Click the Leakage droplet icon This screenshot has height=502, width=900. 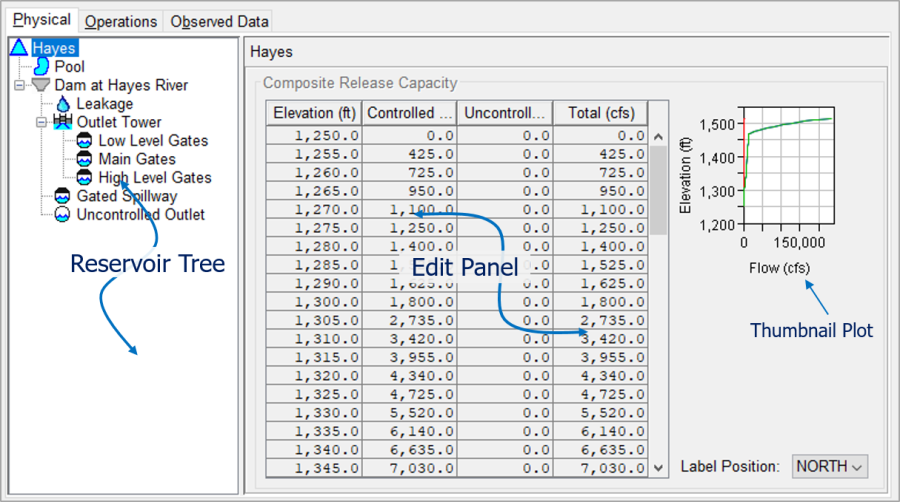[x=63, y=104]
